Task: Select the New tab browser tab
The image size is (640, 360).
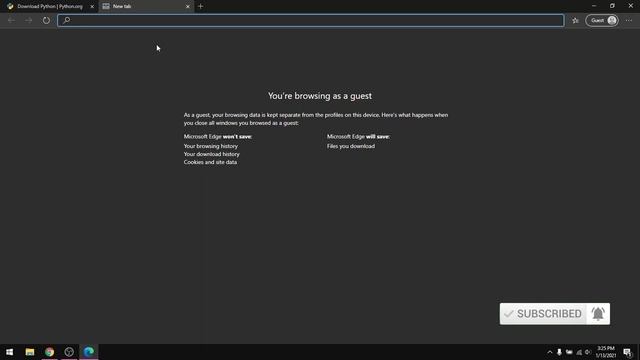Action: click(x=146, y=7)
